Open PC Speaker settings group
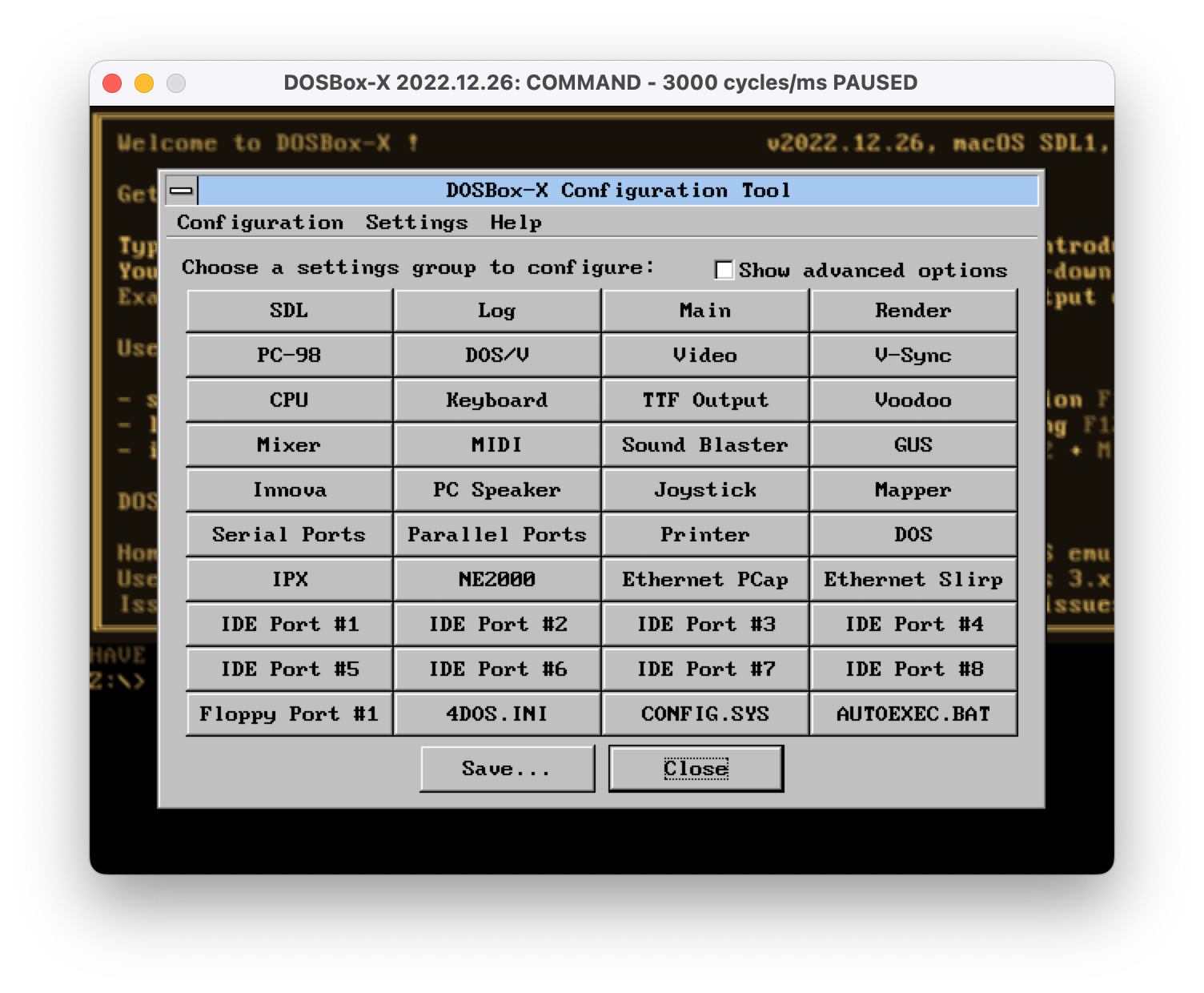Screen dimensions: 1204x993 (497, 490)
